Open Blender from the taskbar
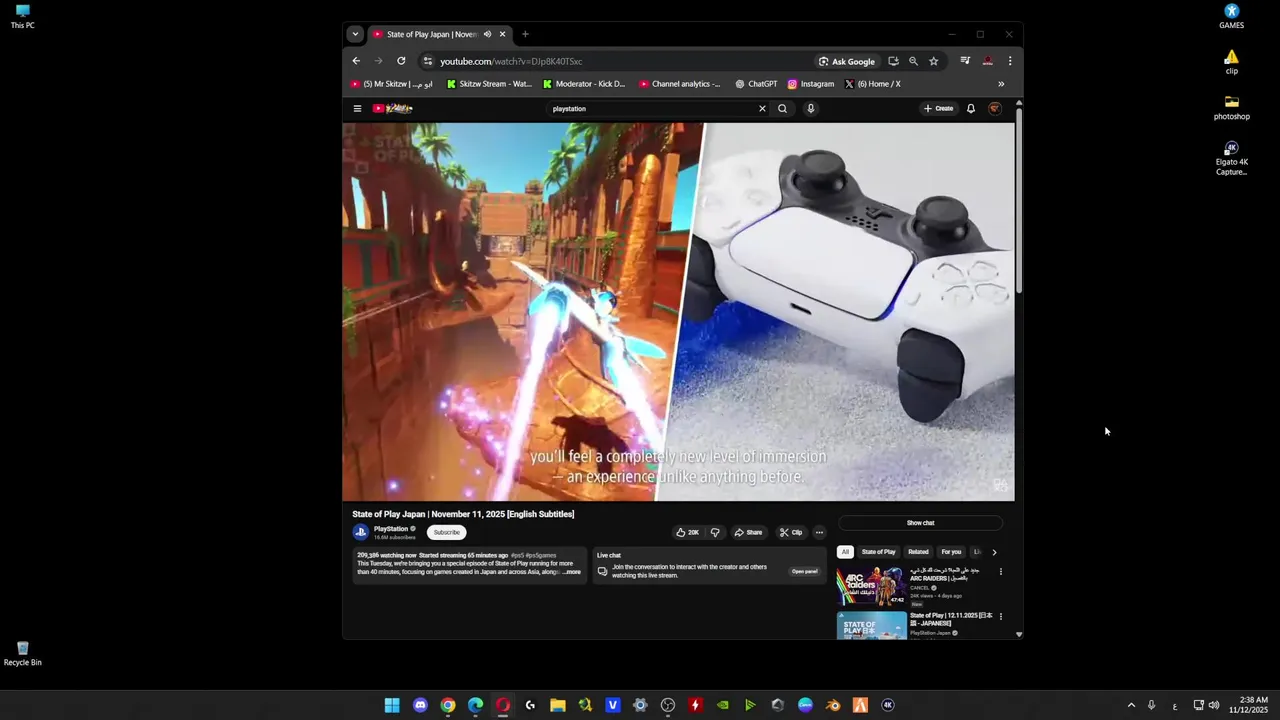This screenshot has width=1280, height=720. (x=833, y=705)
